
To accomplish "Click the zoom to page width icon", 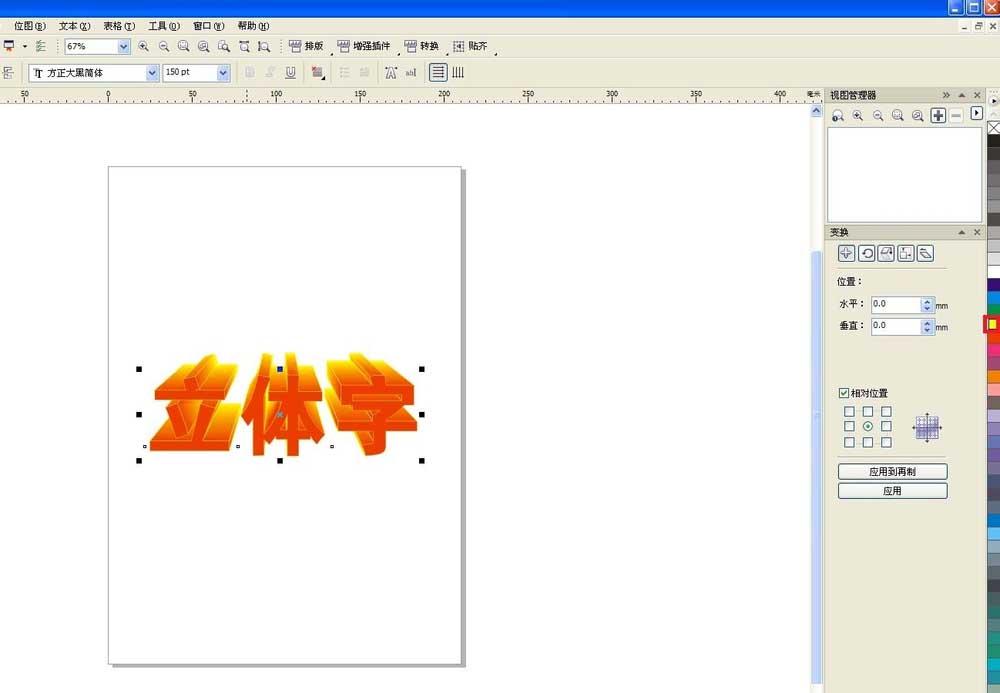I will pyautogui.click(x=244, y=47).
